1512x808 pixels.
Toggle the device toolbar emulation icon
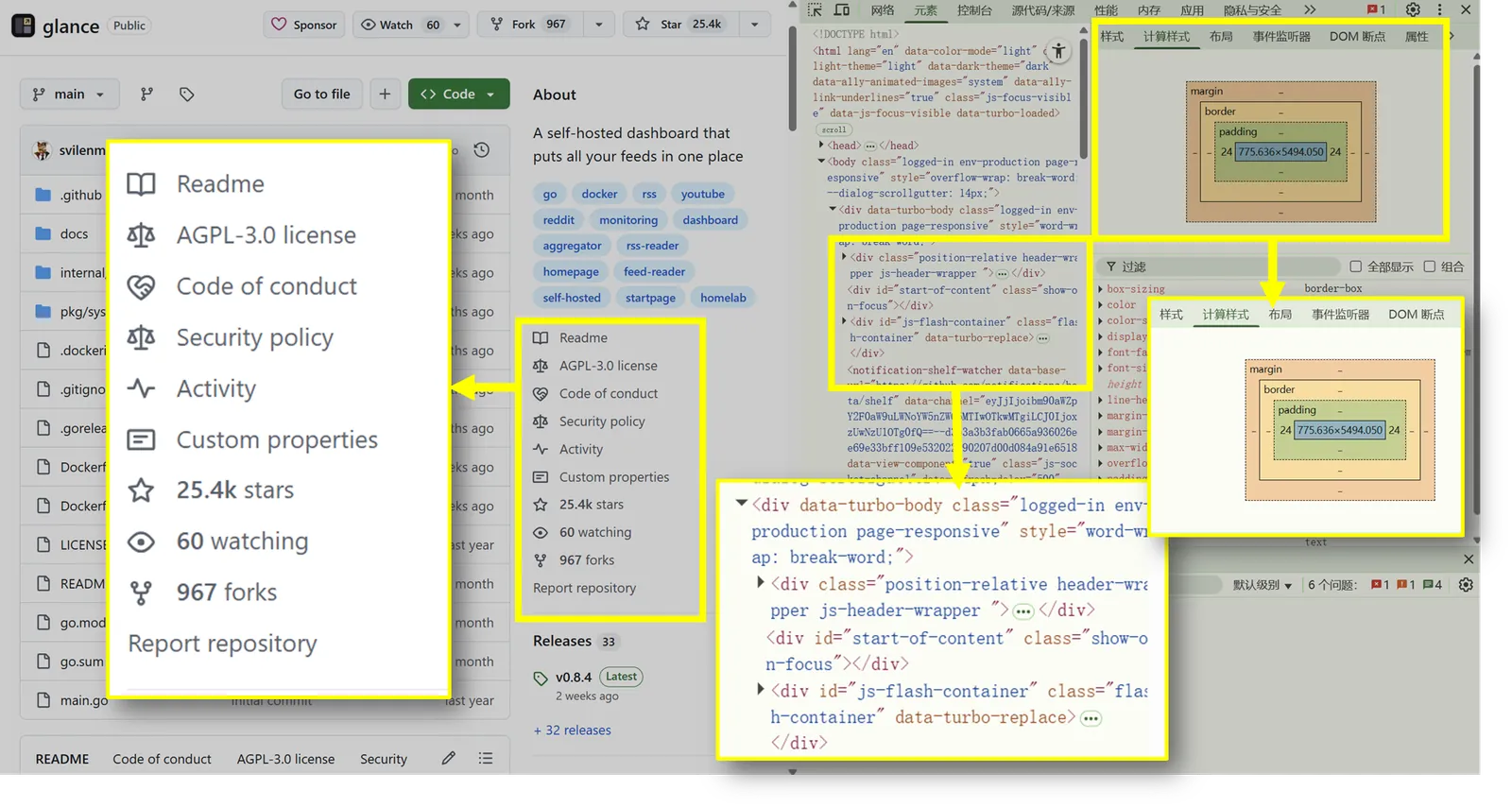(x=841, y=10)
